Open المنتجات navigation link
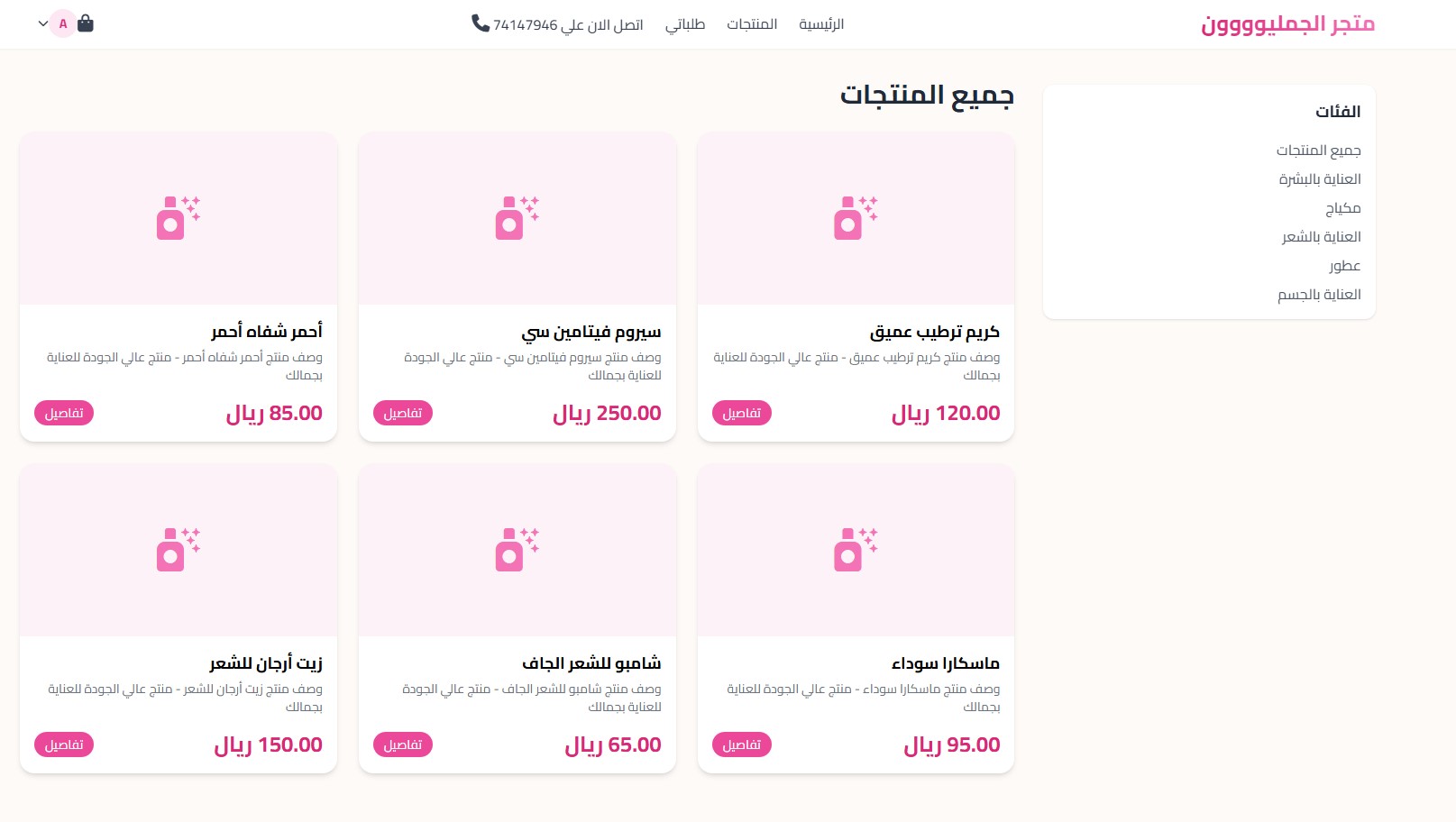The height and width of the screenshot is (822, 1456). pos(752,24)
